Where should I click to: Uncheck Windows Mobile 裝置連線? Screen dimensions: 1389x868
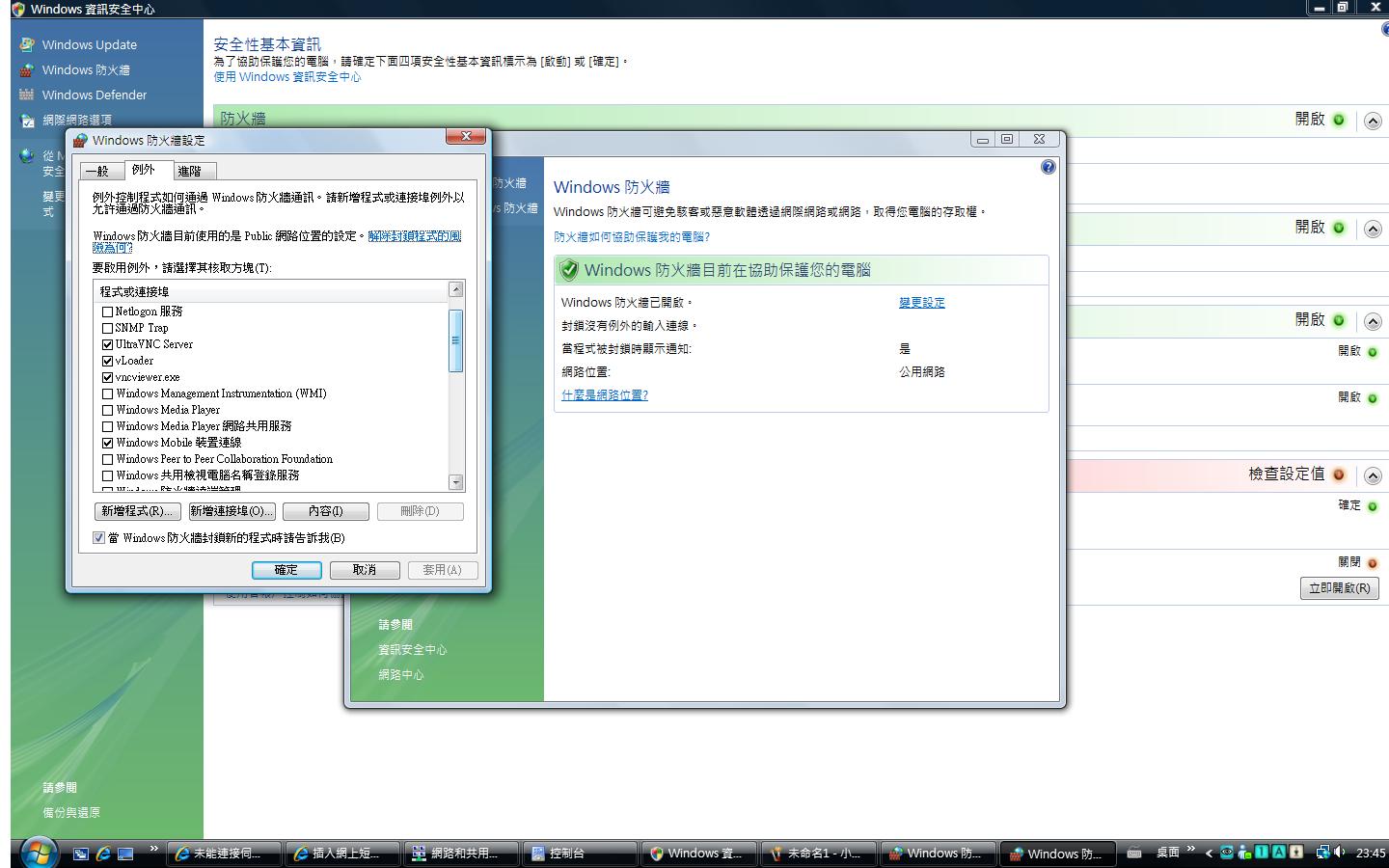click(107, 443)
